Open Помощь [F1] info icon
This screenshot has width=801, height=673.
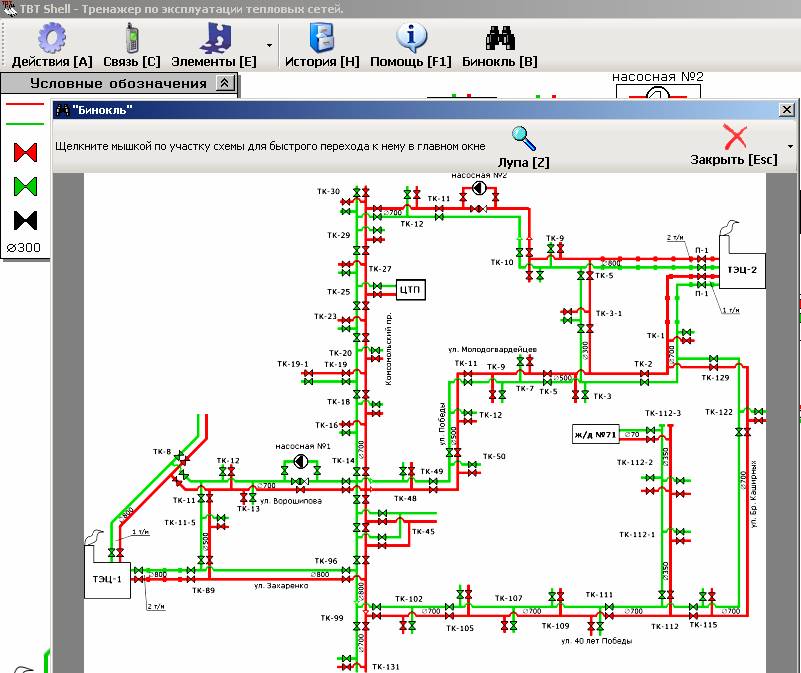point(411,38)
